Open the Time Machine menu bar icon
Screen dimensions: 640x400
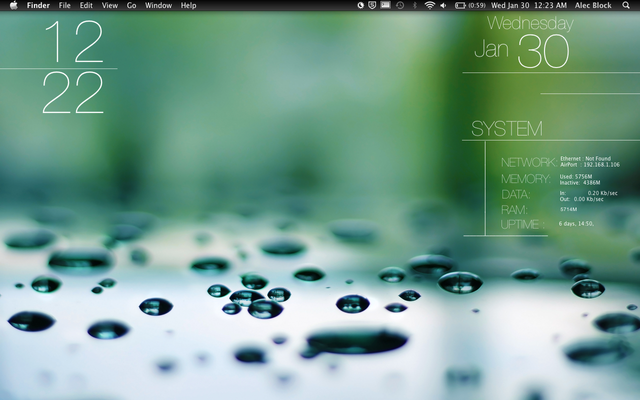point(400,5)
